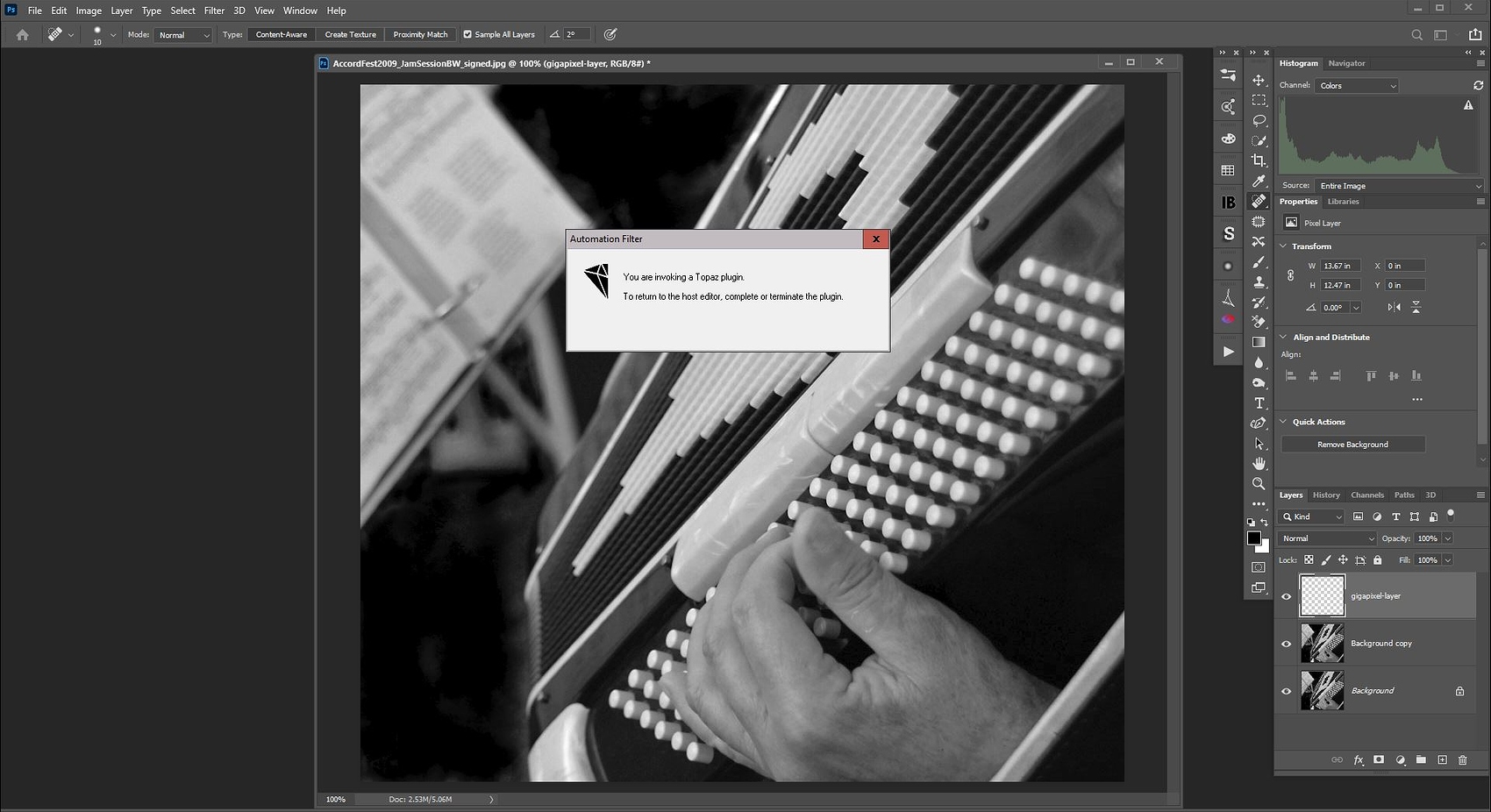The width and height of the screenshot is (1491, 812).
Task: Activate the Hand tool
Action: coord(1259,463)
